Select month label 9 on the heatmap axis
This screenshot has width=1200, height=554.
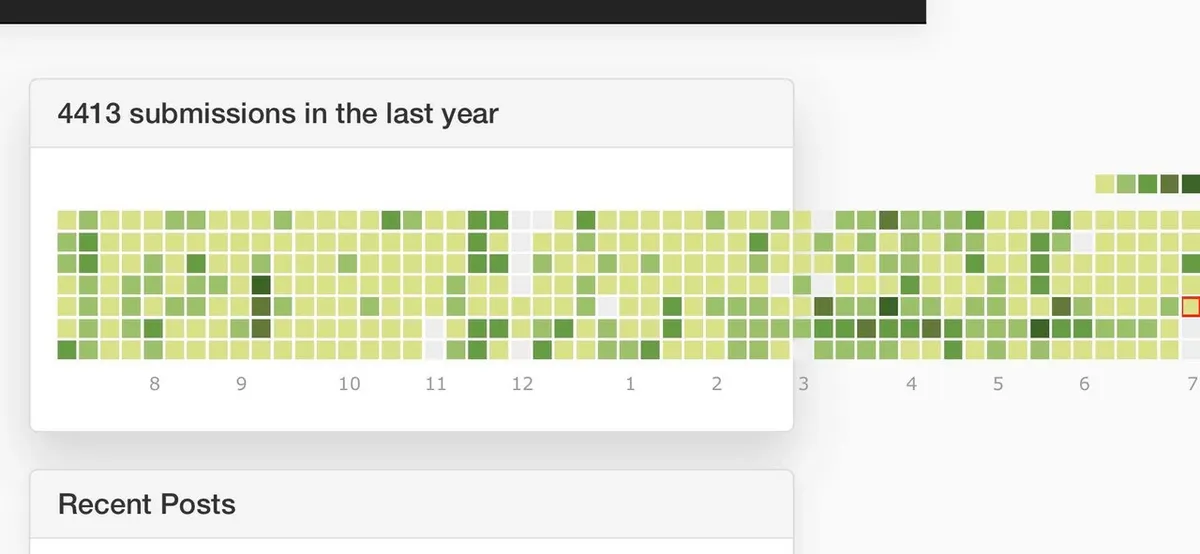241,384
